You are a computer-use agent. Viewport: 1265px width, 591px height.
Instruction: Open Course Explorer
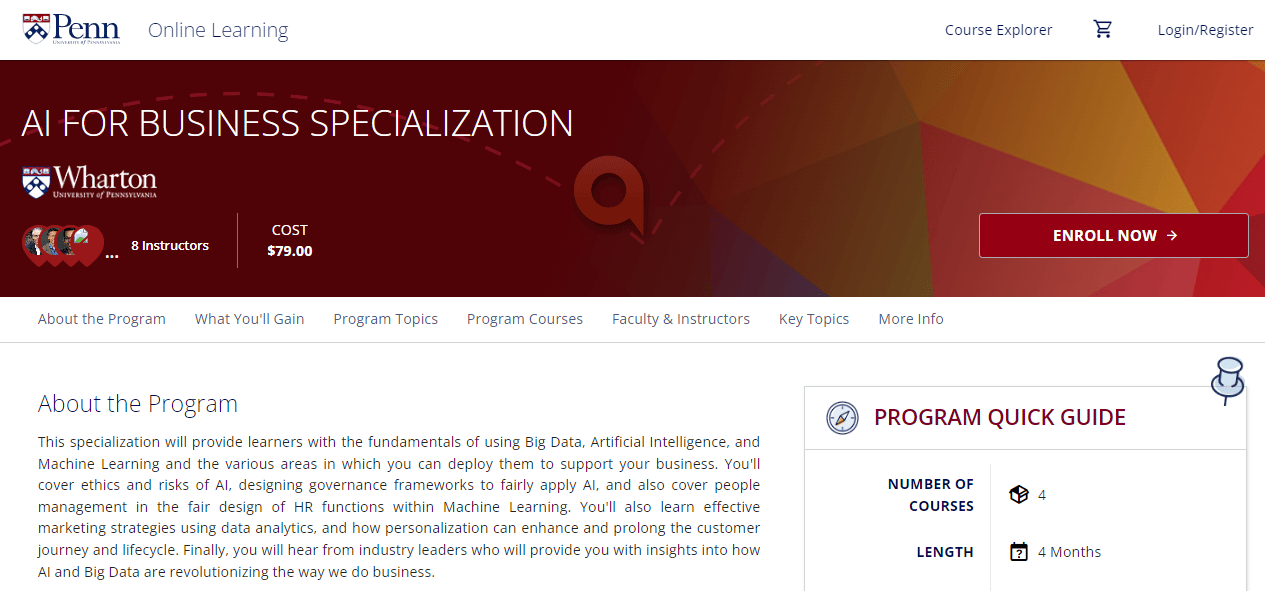click(998, 30)
